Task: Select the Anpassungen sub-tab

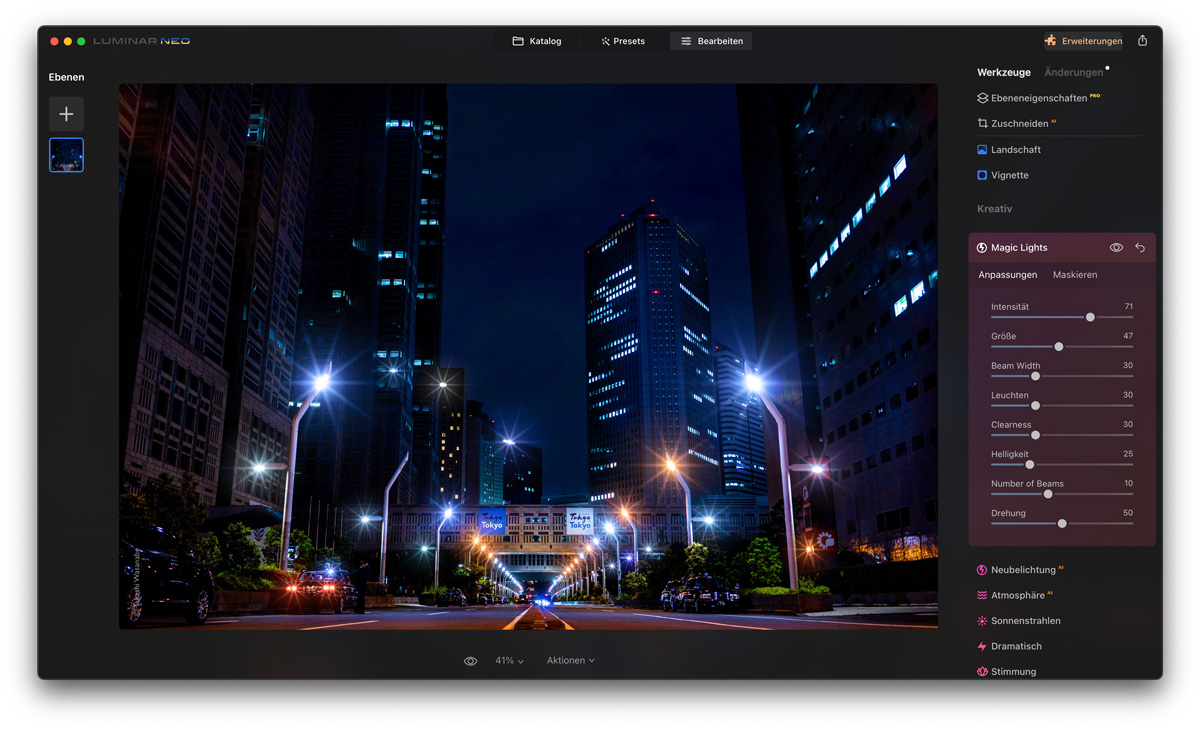Action: (1007, 274)
